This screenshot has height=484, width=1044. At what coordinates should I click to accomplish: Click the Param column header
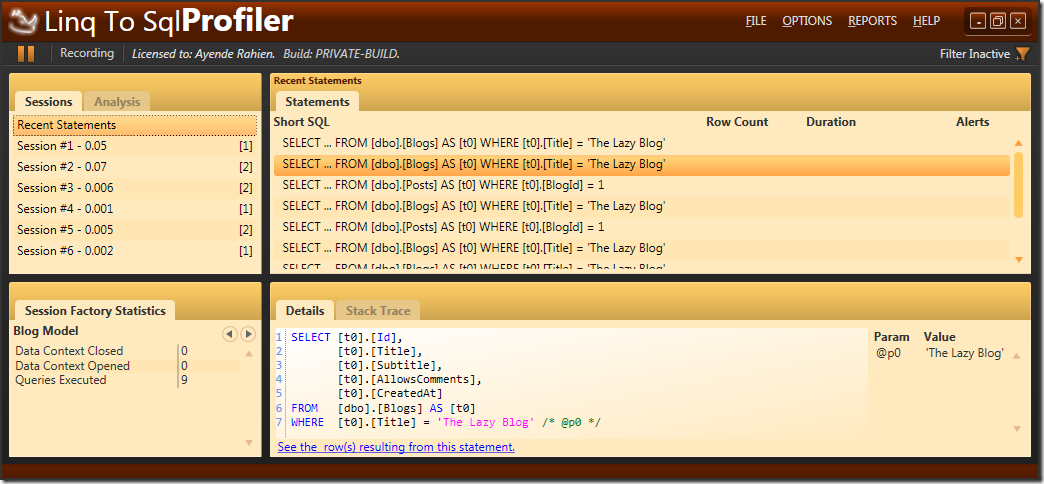click(892, 337)
